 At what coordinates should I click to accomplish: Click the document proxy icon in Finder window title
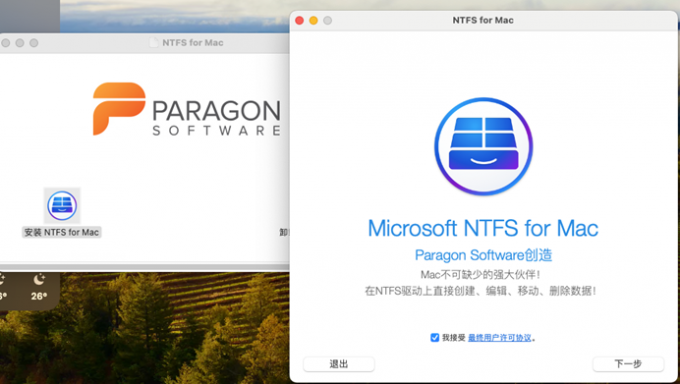pyautogui.click(x=154, y=43)
